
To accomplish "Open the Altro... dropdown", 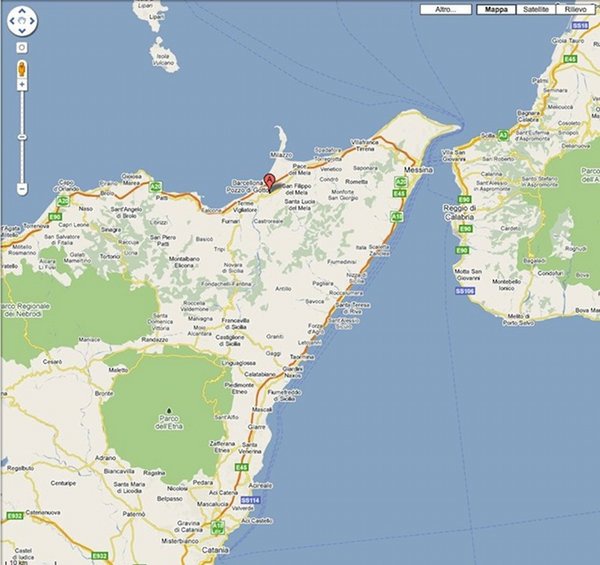I will (446, 10).
